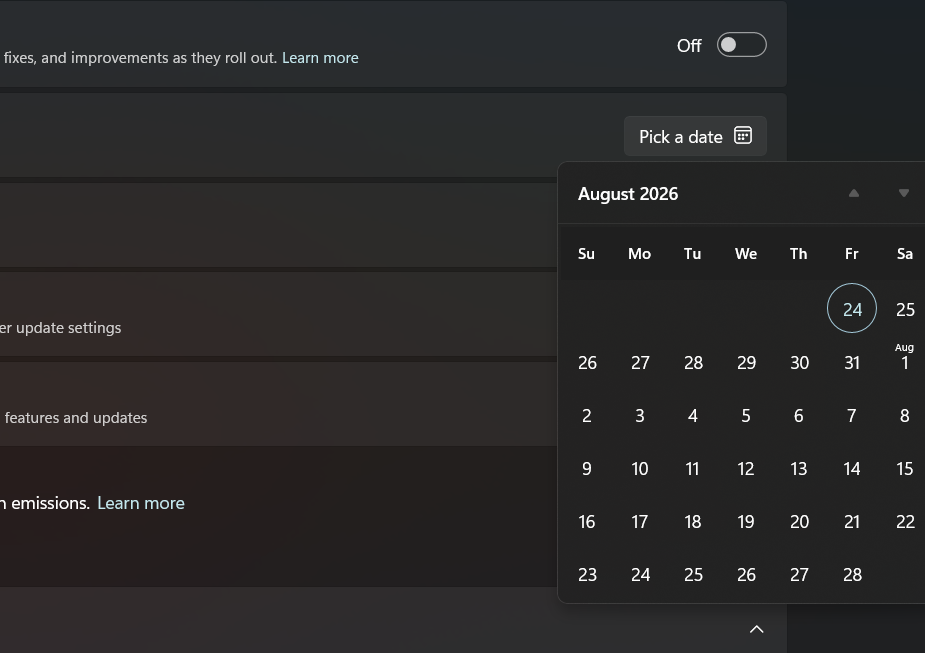Go to previous month with up arrow
Viewport: 925px width, 653px height.
pyautogui.click(x=854, y=193)
